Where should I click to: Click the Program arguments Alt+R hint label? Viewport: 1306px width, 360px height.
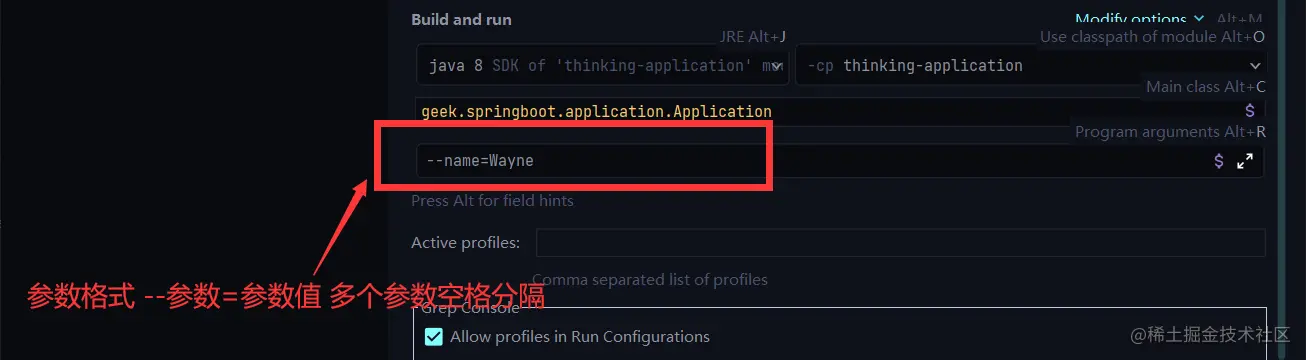[1170, 132]
